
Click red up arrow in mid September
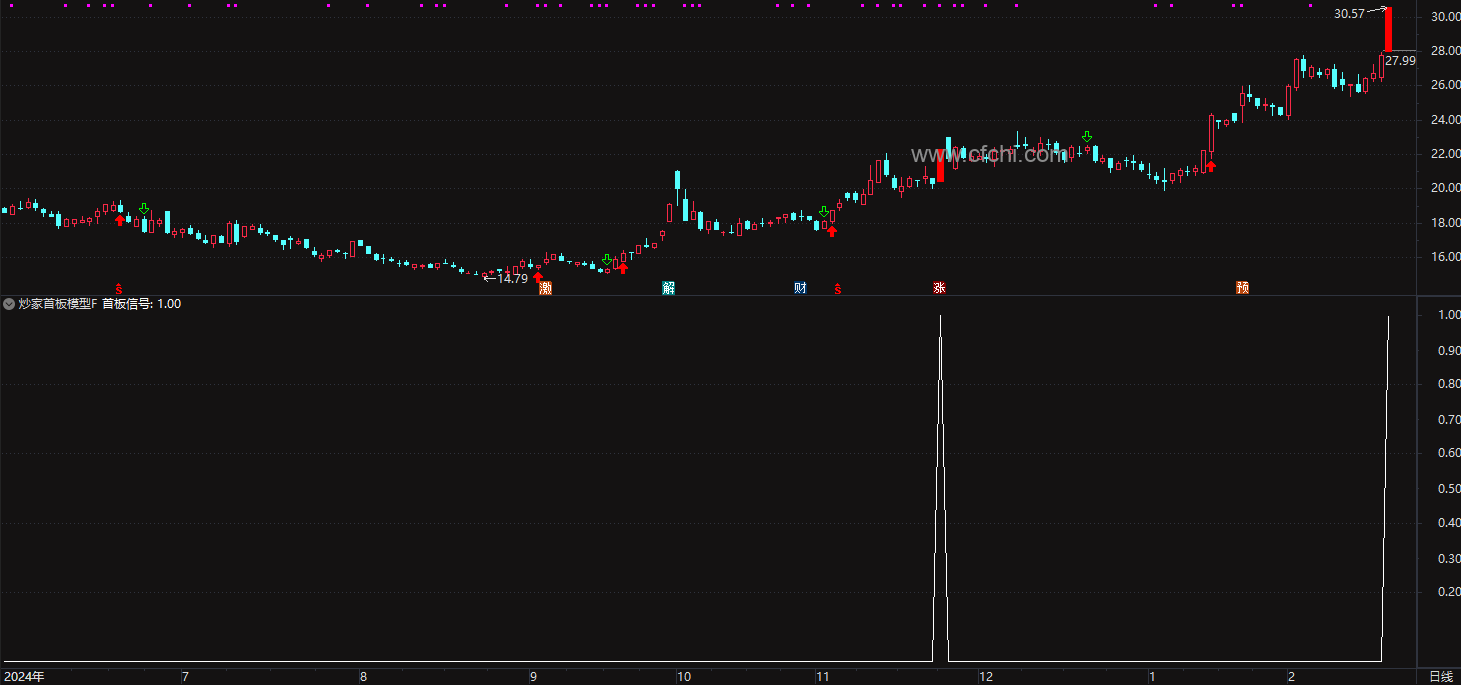[623, 267]
